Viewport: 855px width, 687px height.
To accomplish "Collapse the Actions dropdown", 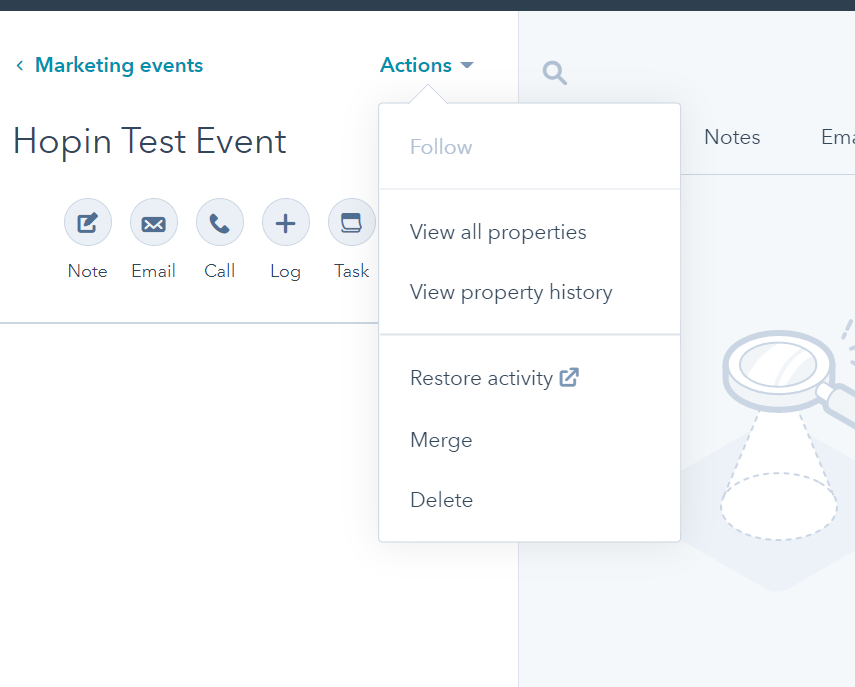I will pos(426,65).
